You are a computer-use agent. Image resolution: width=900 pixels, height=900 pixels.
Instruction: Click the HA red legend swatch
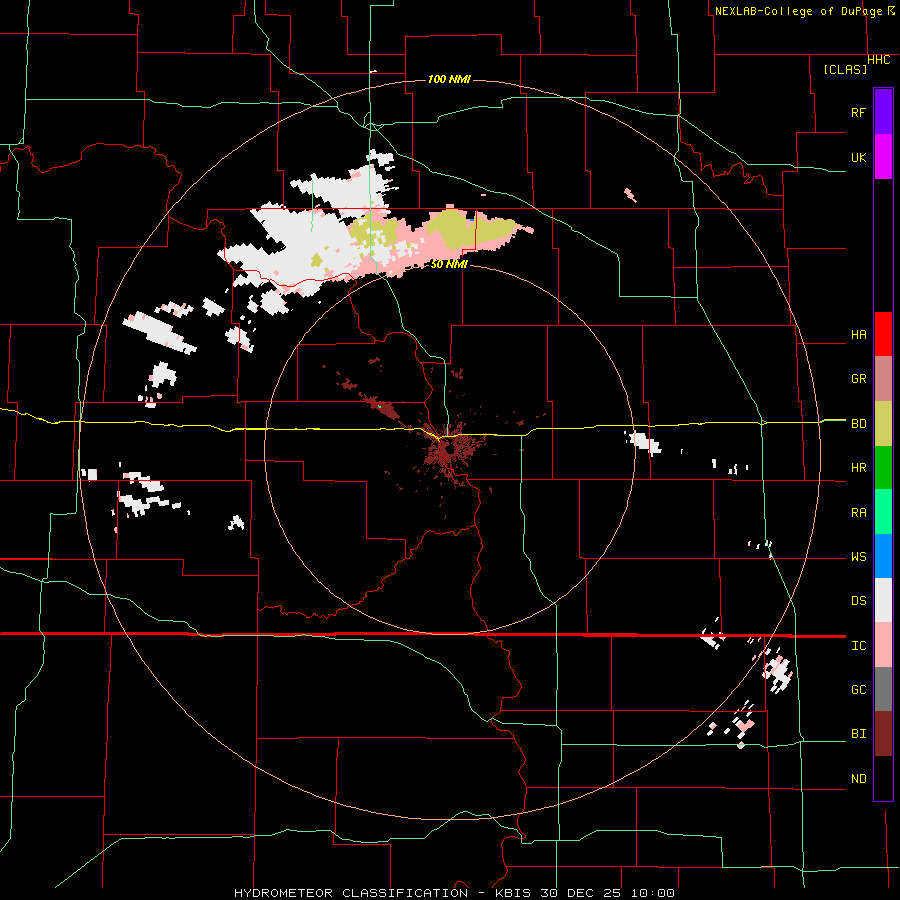point(883,334)
